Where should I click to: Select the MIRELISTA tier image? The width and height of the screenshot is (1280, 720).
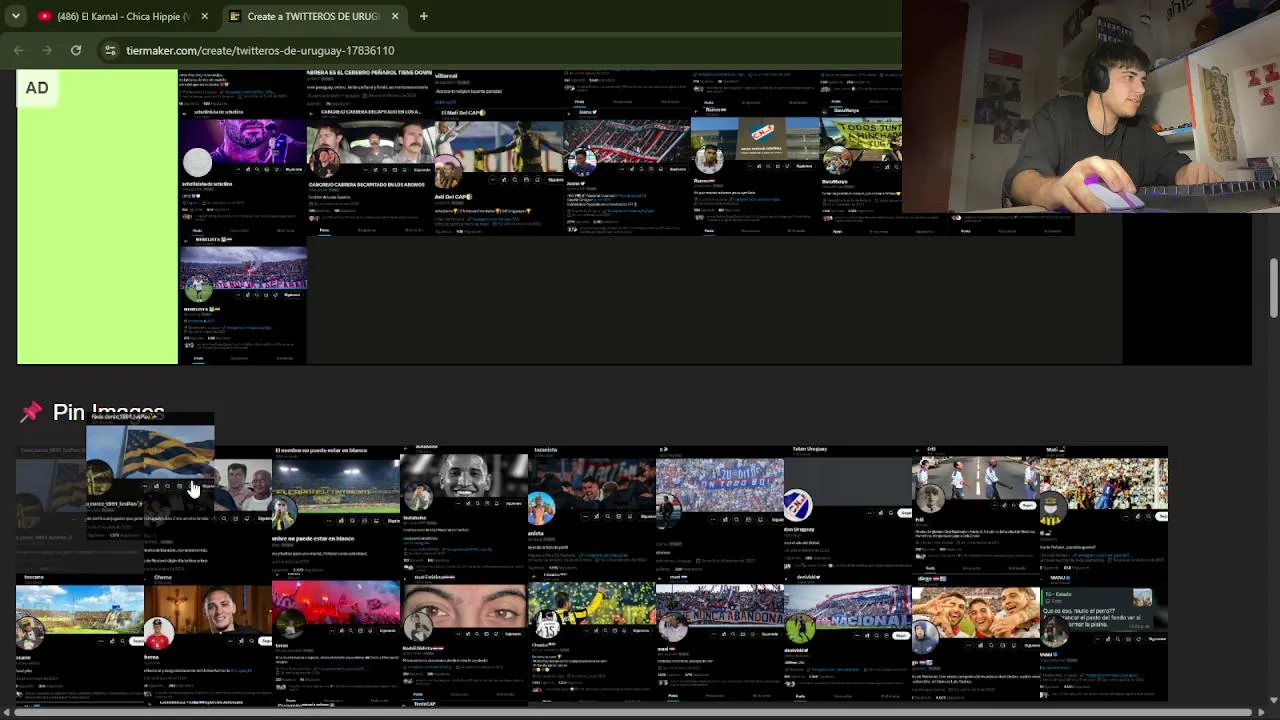243,300
